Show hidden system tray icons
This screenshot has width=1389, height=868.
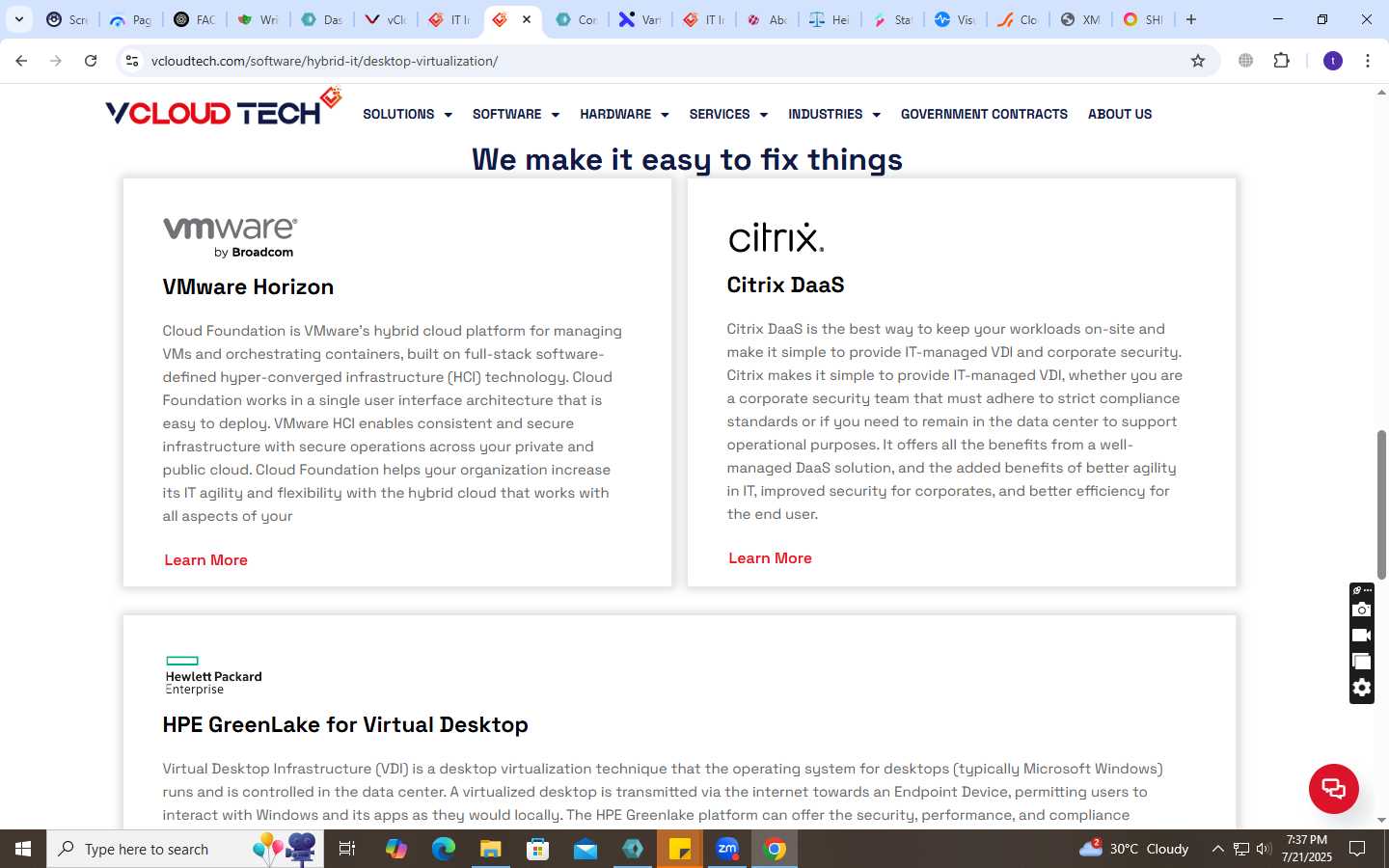click(x=1217, y=849)
